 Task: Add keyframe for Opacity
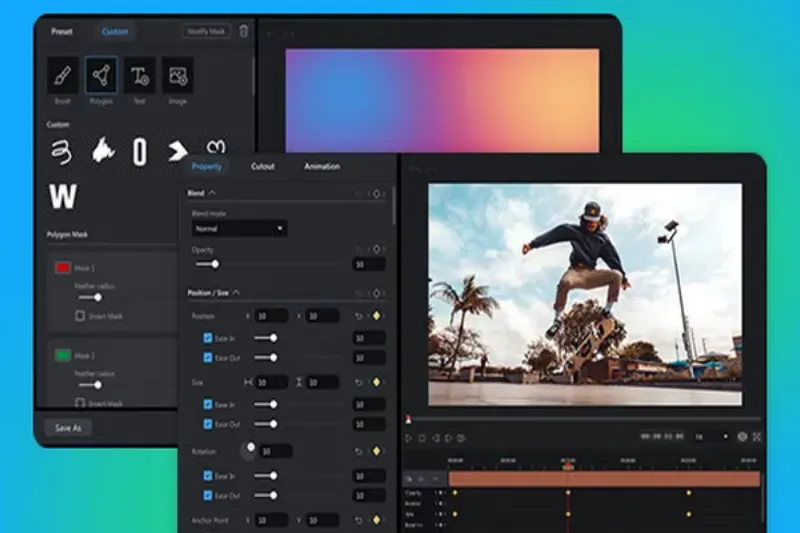pos(377,249)
